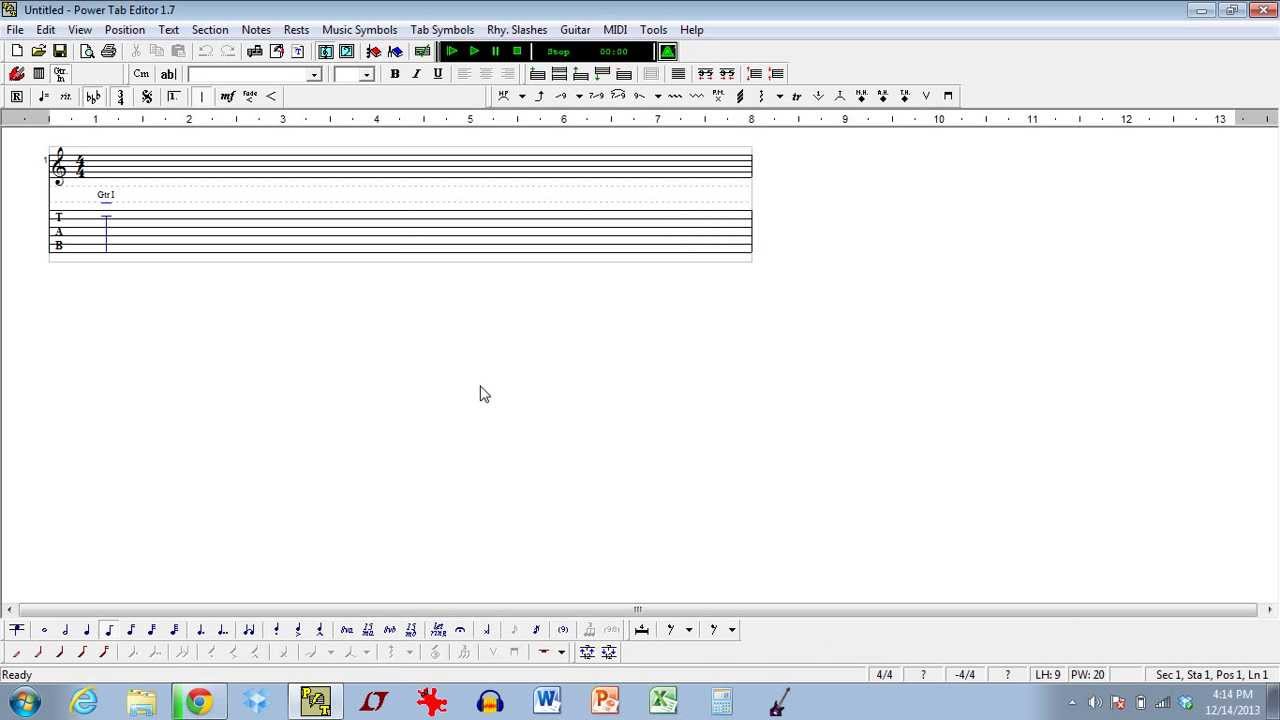Stop playback with the green square button
This screenshot has width=1280, height=720.
coord(517,51)
